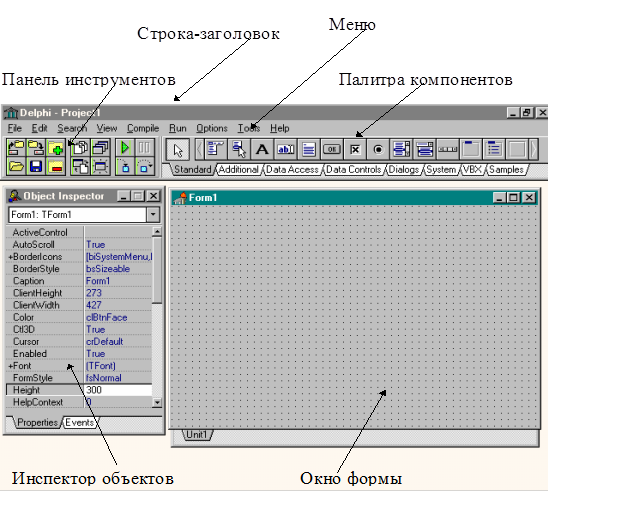Viewport: 622px width, 509px height.
Task: Select the GroupBox component icon
Action: point(471,150)
